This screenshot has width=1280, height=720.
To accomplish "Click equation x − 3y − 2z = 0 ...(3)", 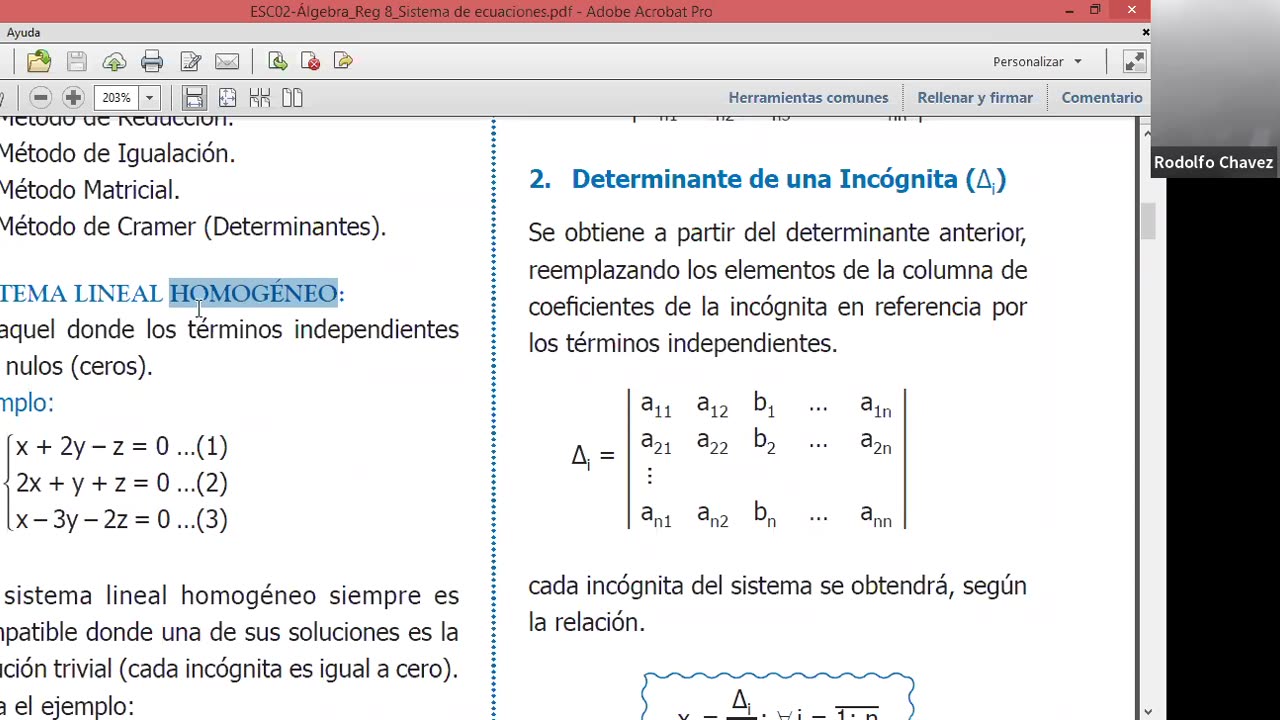I will coord(122,519).
